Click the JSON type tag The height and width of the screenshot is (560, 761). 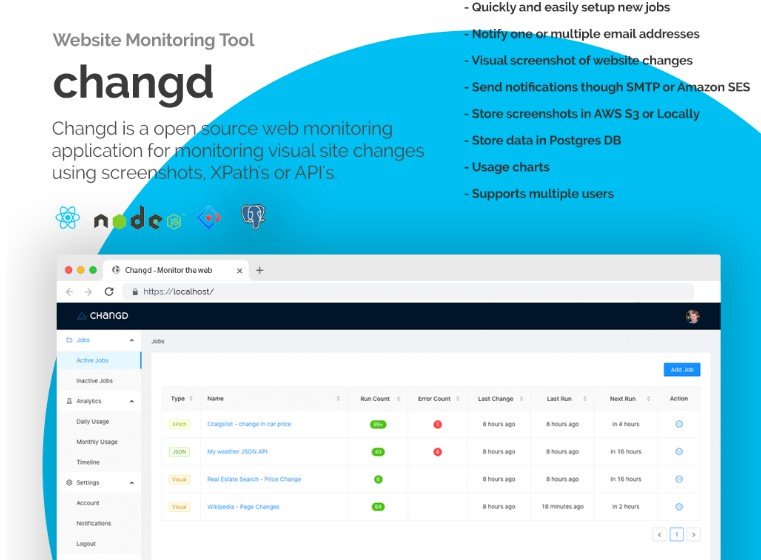[x=179, y=452]
